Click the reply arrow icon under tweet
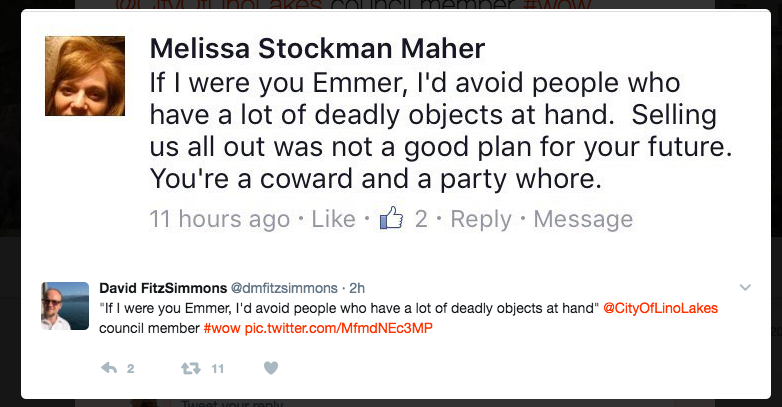 [110, 368]
